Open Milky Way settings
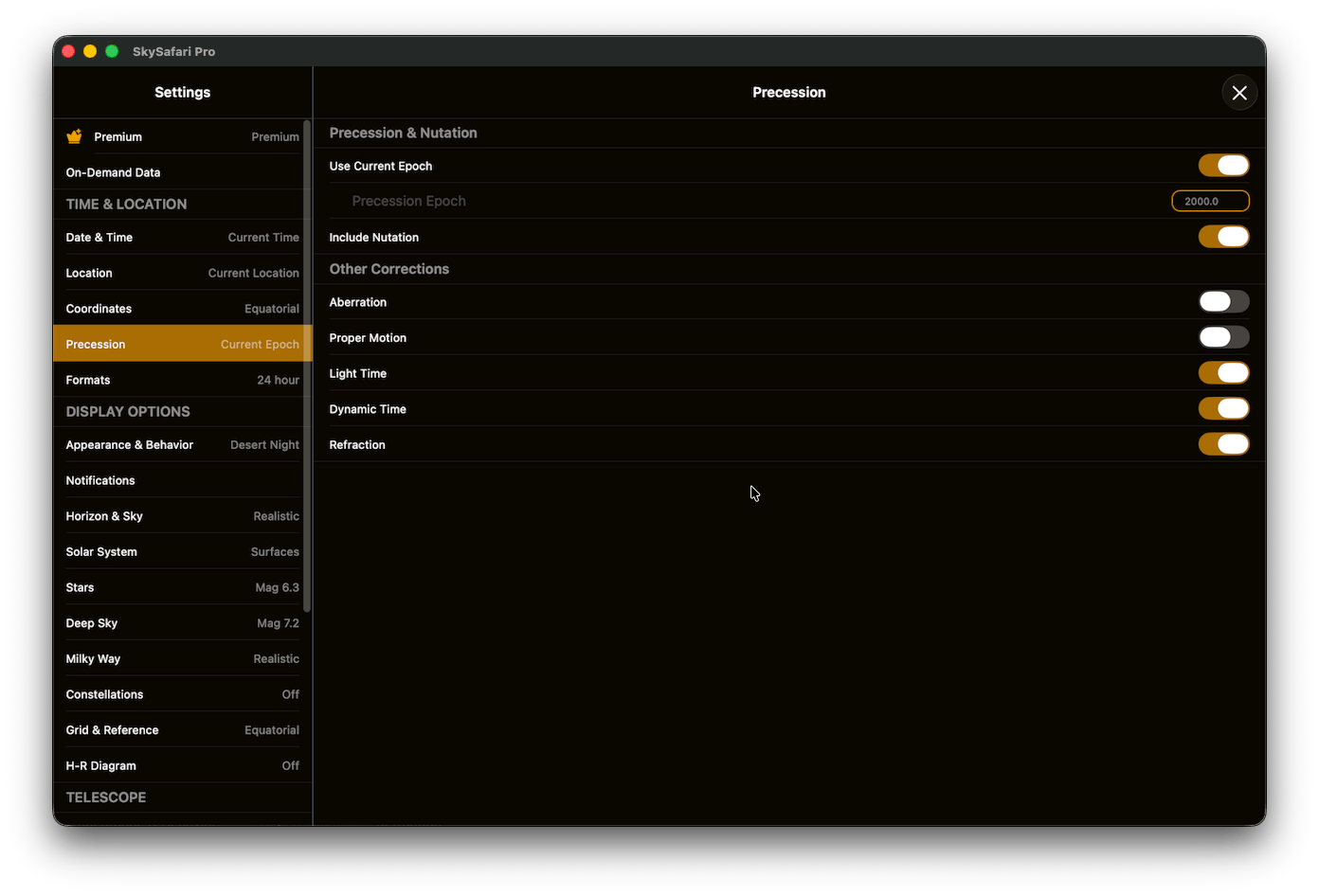 tap(182, 659)
